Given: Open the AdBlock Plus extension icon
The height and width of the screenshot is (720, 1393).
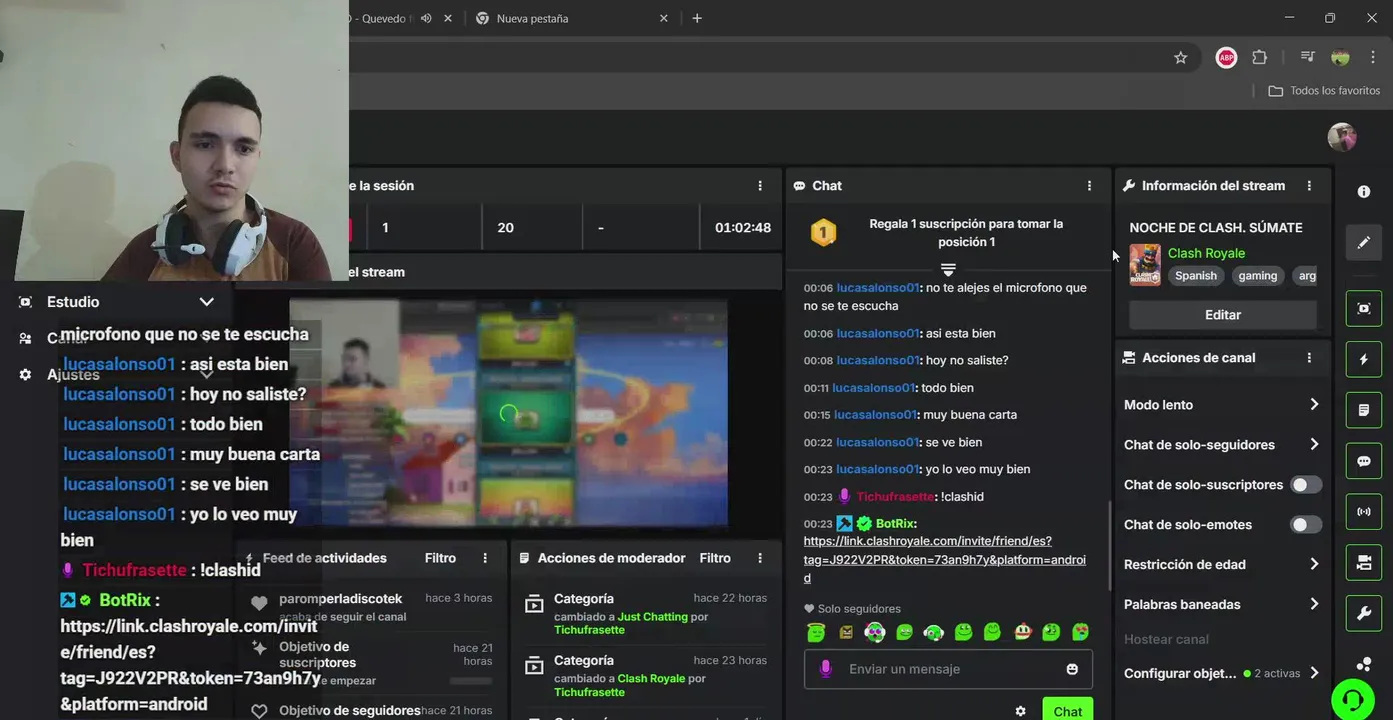Looking at the screenshot, I should pyautogui.click(x=1226, y=58).
